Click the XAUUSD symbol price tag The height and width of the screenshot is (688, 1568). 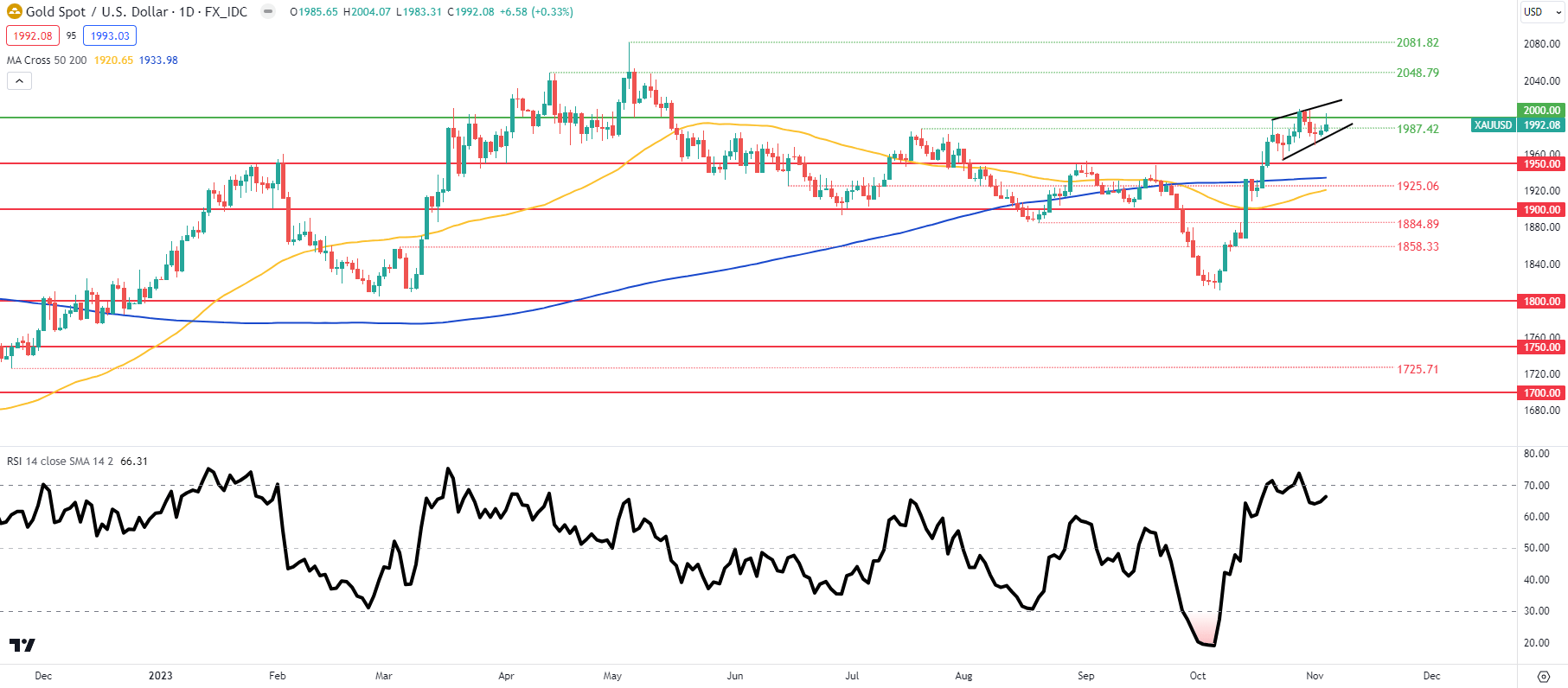[x=1493, y=125]
